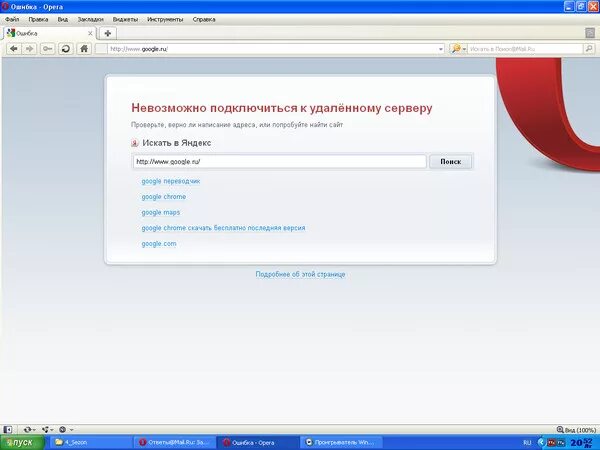Screen dimensions: 600x450
Task: Toggle the panels button in status bar
Action: pyautogui.click(x=8, y=430)
